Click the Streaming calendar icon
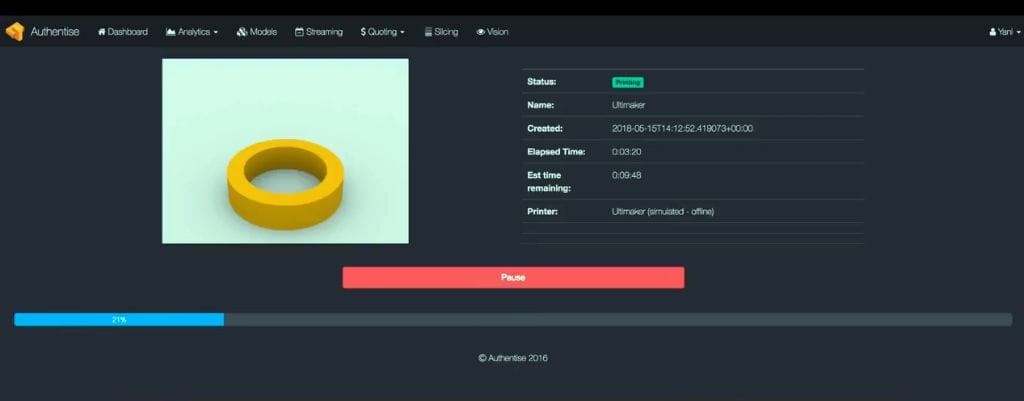 (x=299, y=32)
